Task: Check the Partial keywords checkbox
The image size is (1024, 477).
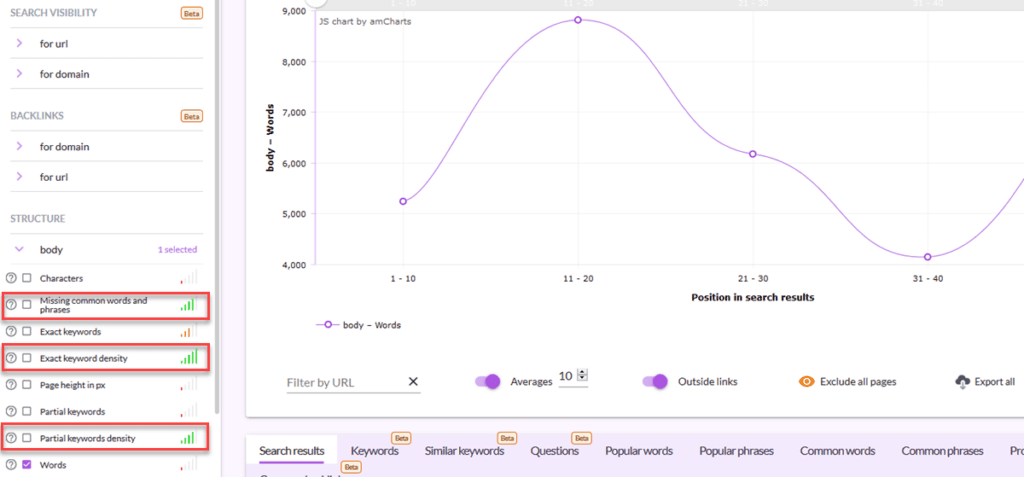Action: (x=27, y=412)
